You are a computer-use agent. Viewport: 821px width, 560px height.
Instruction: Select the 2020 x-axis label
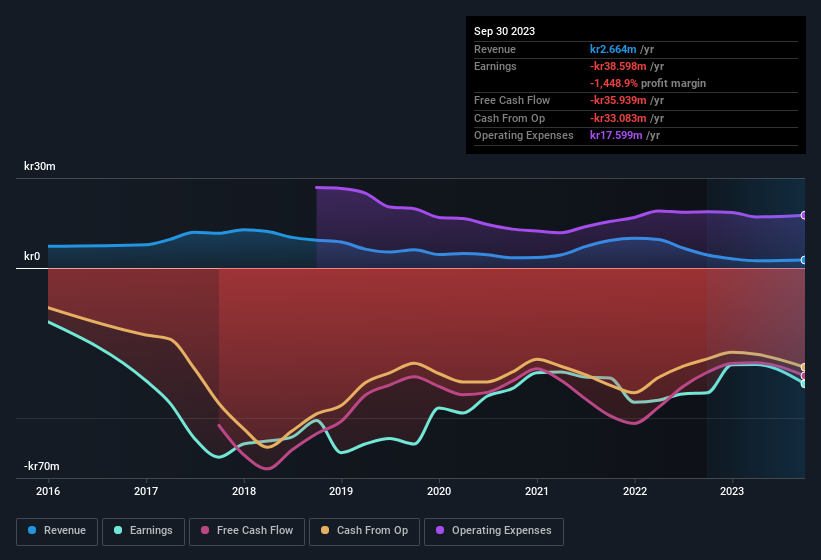[439, 491]
